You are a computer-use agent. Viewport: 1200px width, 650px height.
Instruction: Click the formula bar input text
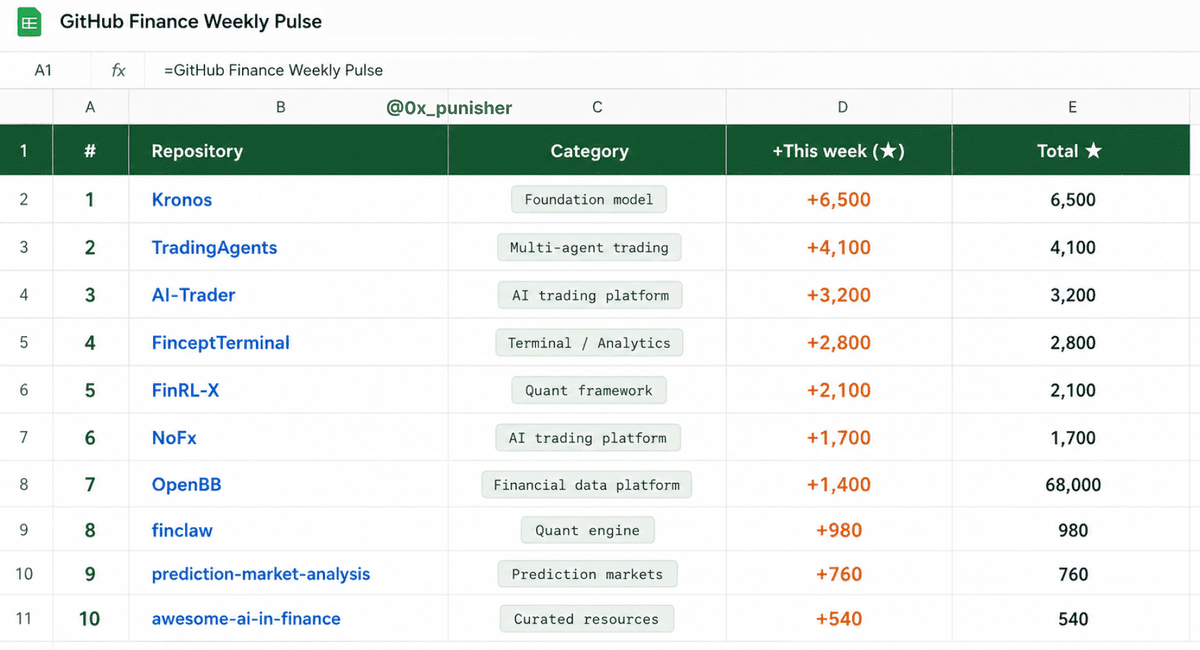point(273,71)
